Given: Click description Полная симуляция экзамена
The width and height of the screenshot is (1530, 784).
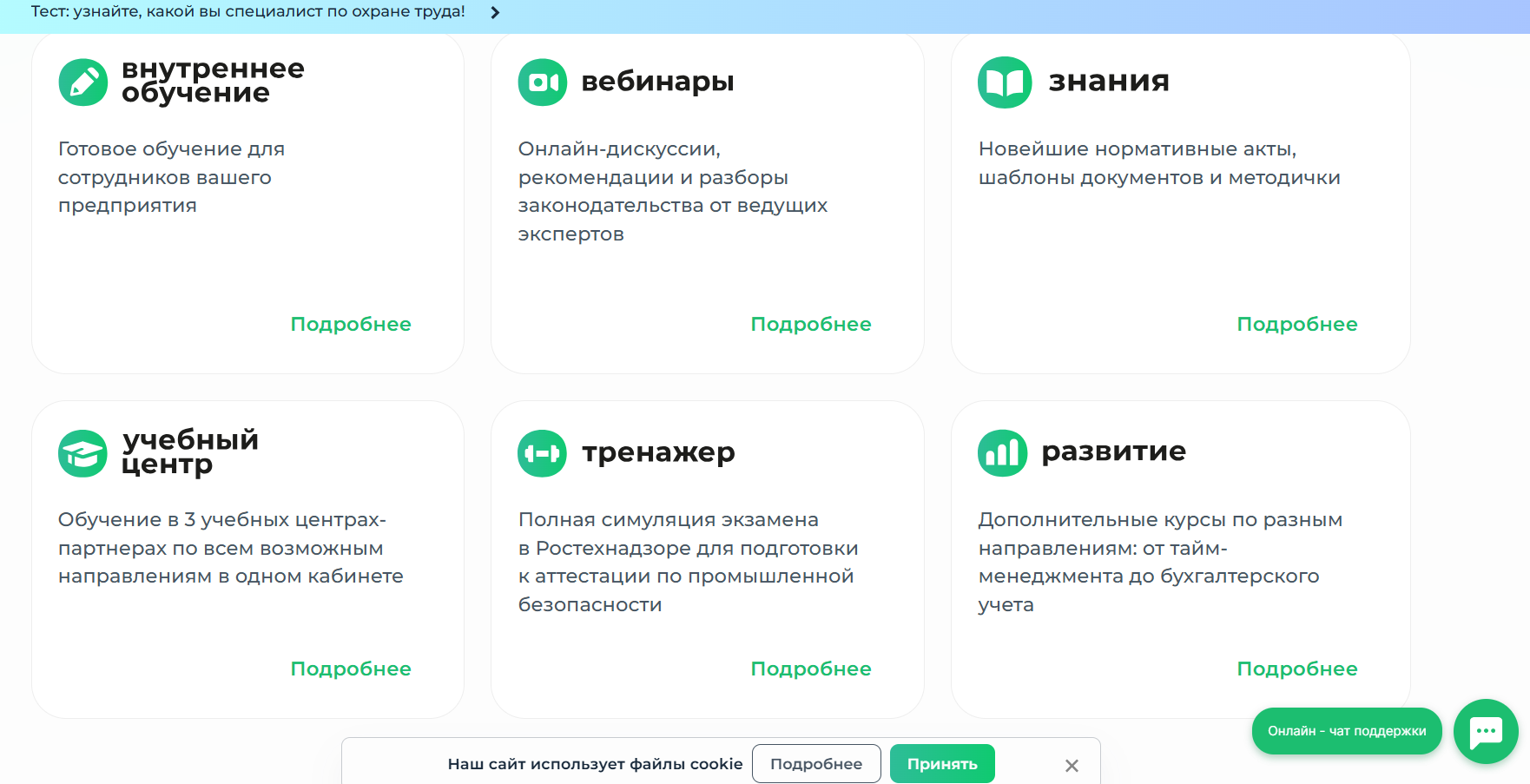Looking at the screenshot, I should pos(689,562).
